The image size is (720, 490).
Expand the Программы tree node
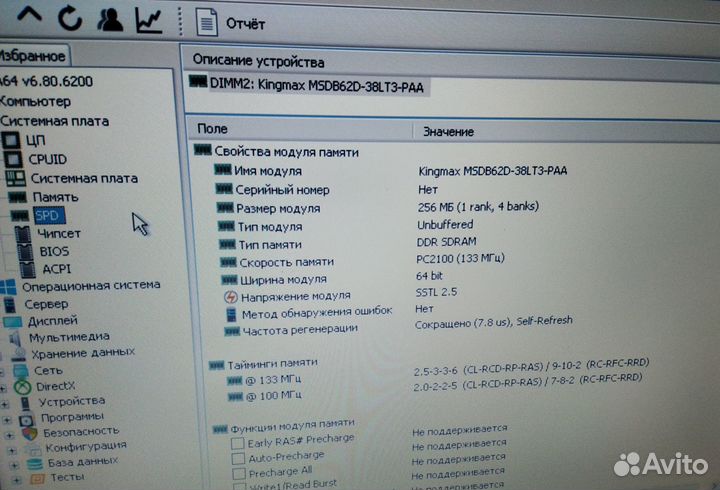coord(7,420)
